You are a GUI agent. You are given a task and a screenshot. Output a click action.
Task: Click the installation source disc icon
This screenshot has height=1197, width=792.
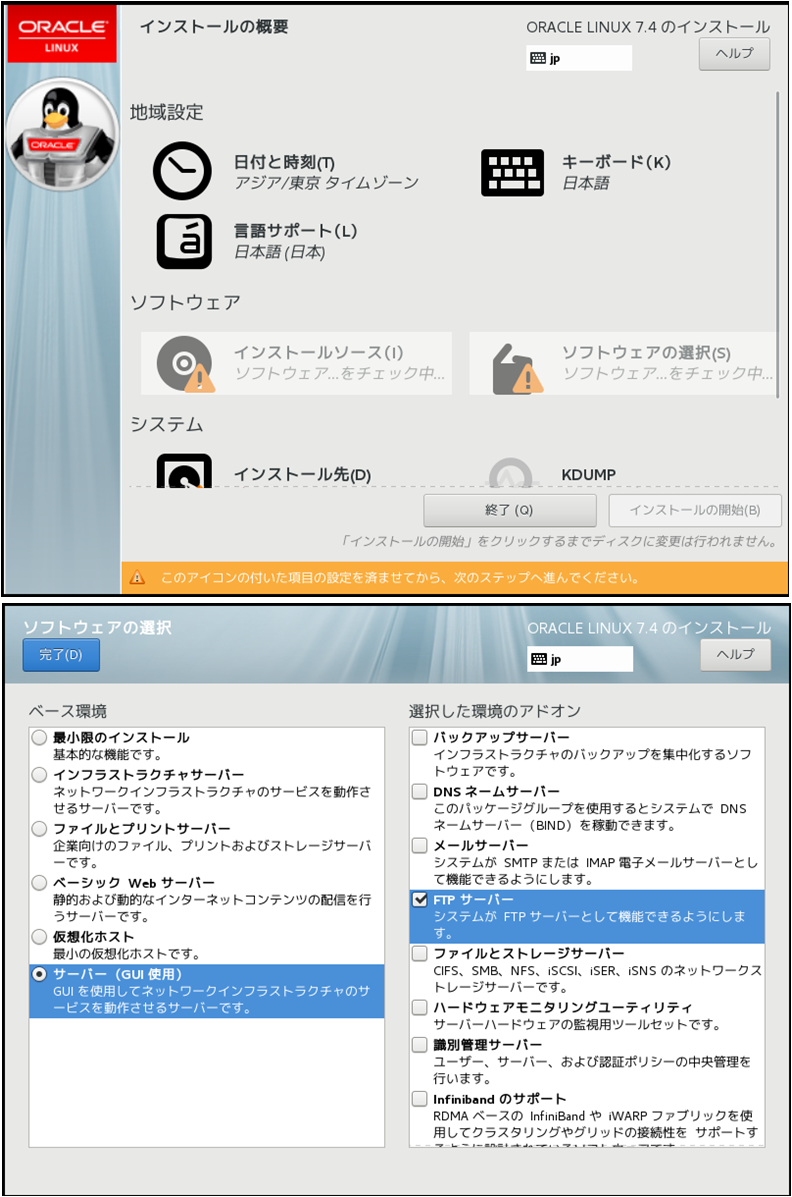(x=185, y=364)
